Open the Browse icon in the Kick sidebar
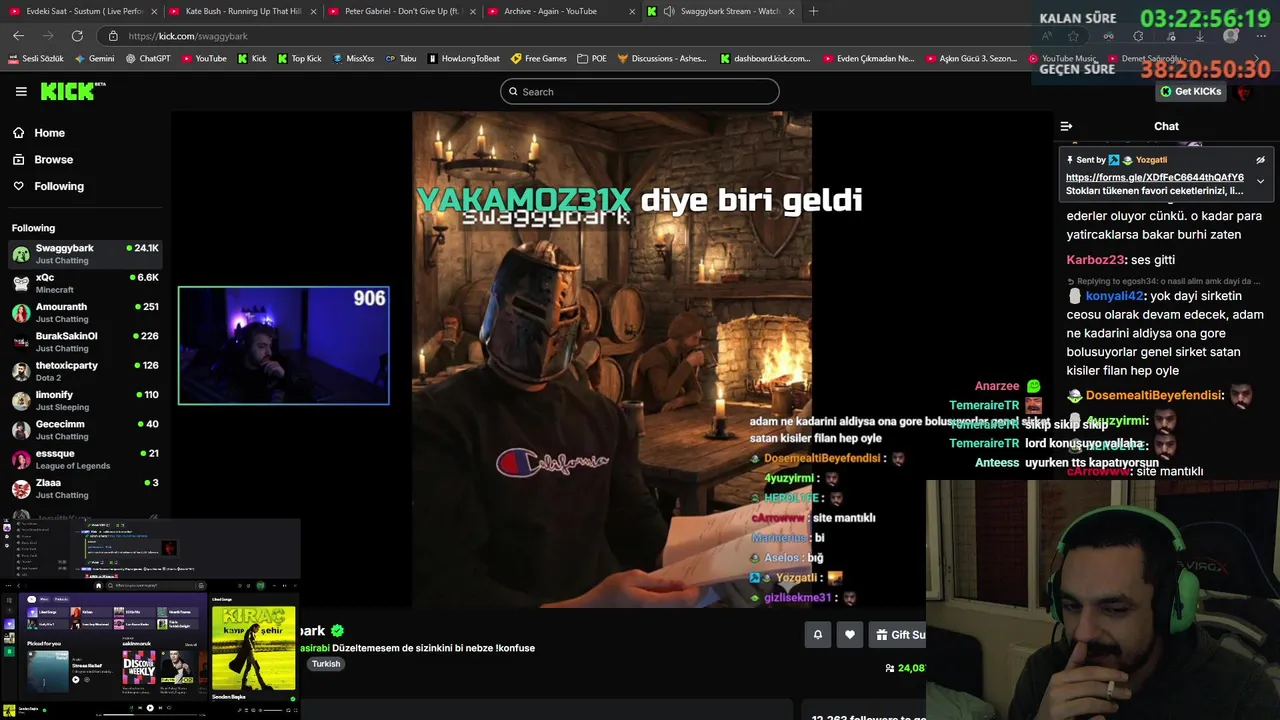1280x720 pixels. point(19,159)
